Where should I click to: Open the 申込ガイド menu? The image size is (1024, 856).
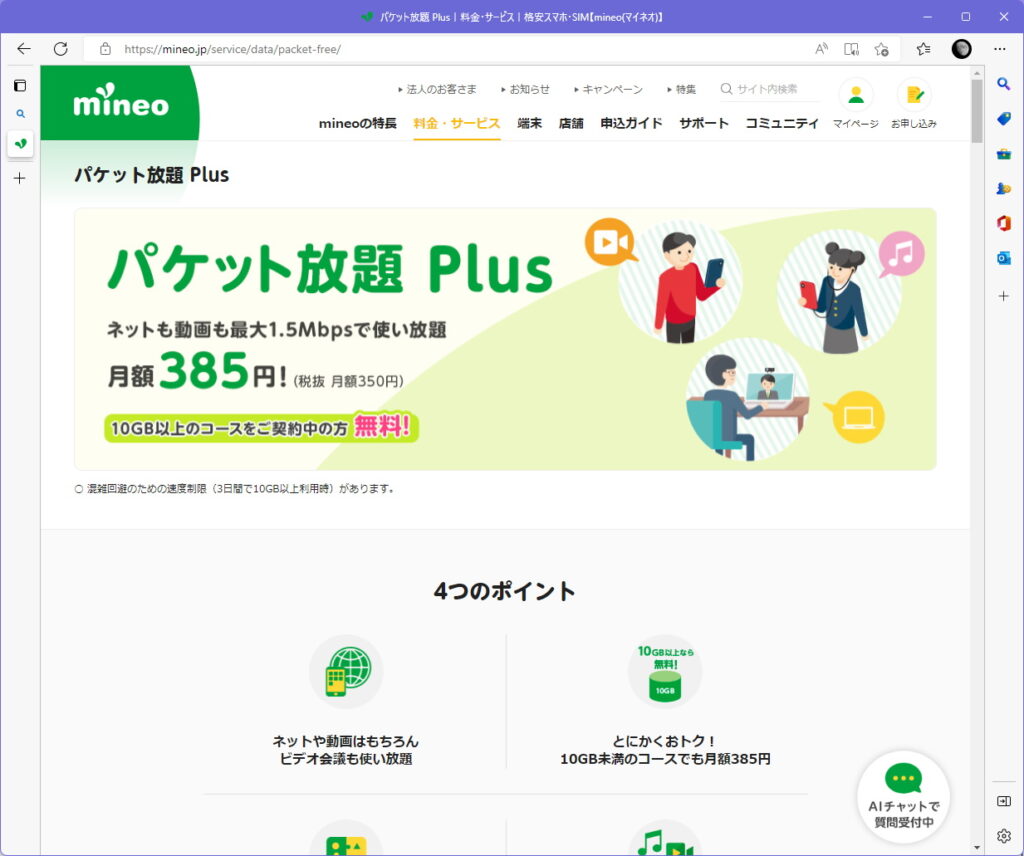632,123
